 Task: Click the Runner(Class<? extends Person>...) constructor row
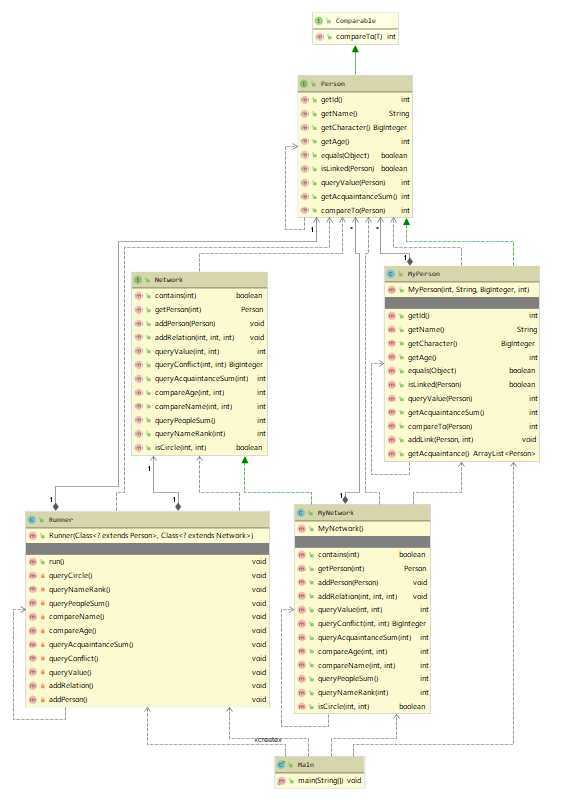point(147,536)
